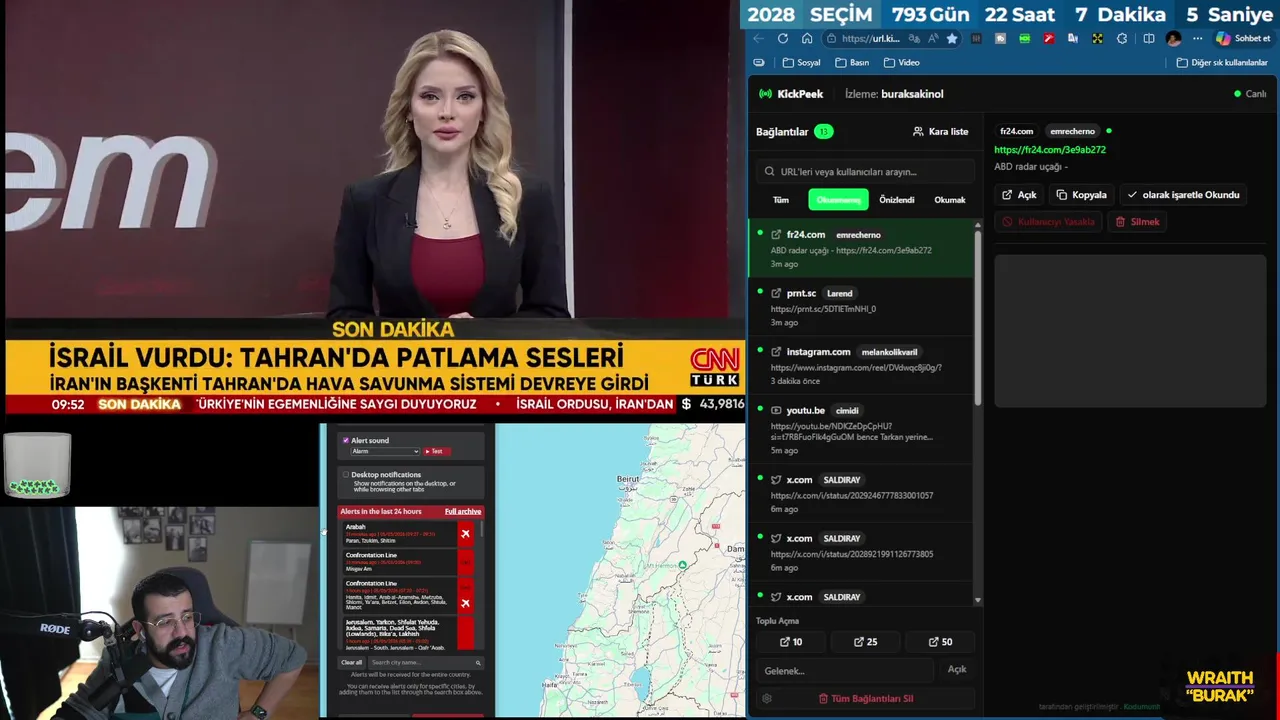This screenshot has width=1280, height=720.
Task: Click the green HDK extension icon
Action: click(1025, 39)
